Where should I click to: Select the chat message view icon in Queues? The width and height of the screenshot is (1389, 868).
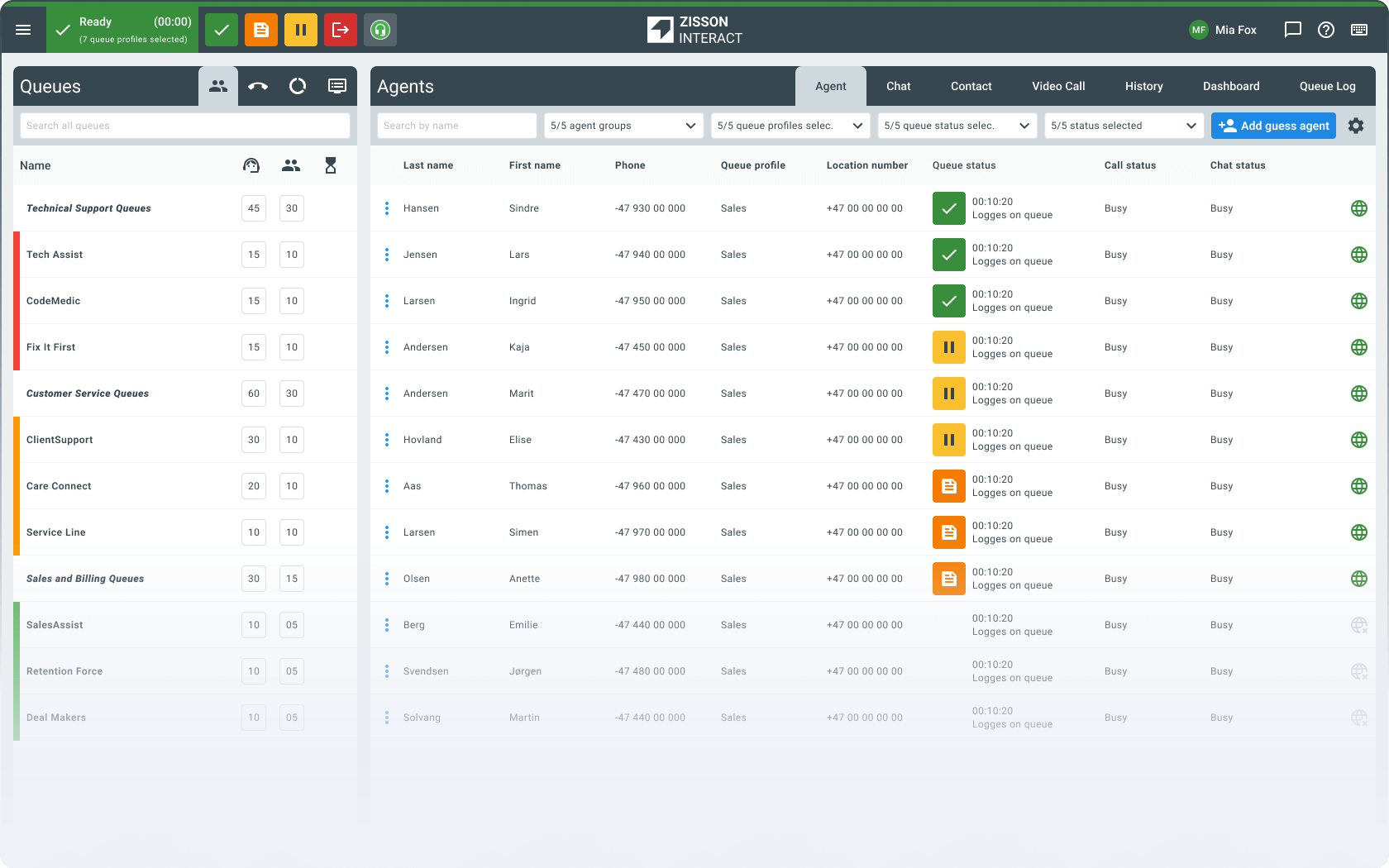pos(337,86)
